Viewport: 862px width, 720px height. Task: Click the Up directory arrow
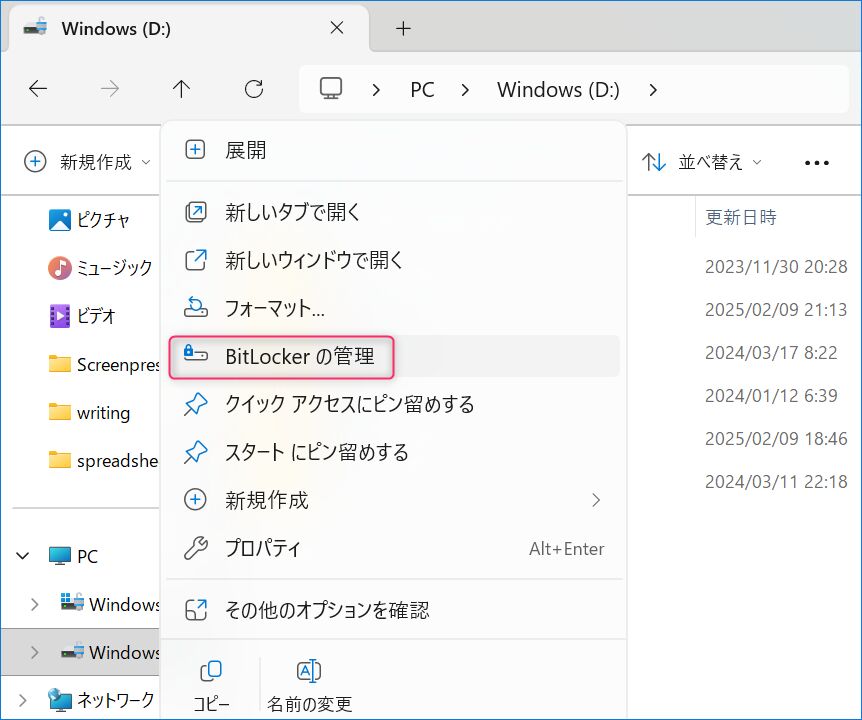(181, 89)
